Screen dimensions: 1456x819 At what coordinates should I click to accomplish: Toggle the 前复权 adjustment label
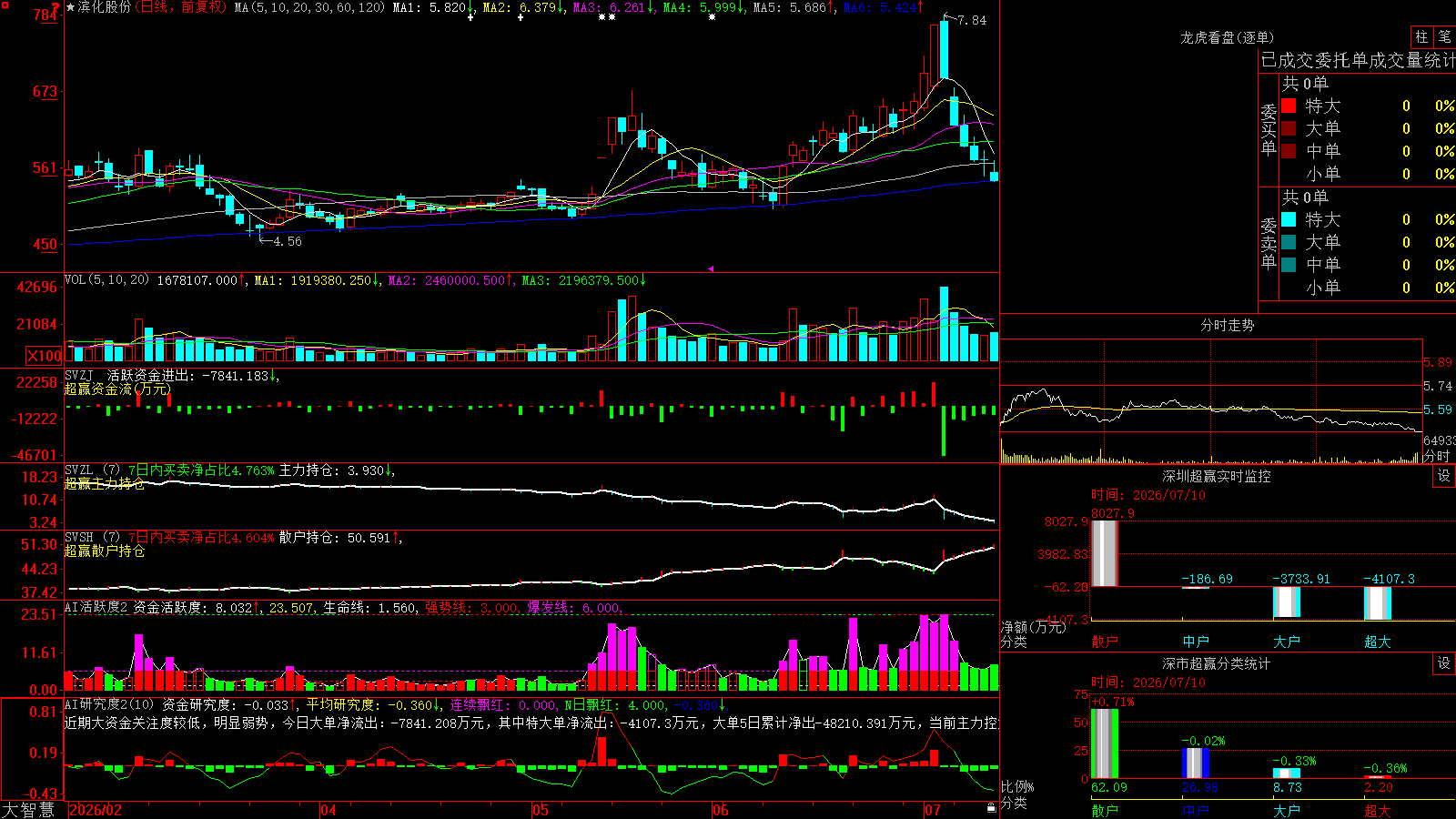[200, 7]
